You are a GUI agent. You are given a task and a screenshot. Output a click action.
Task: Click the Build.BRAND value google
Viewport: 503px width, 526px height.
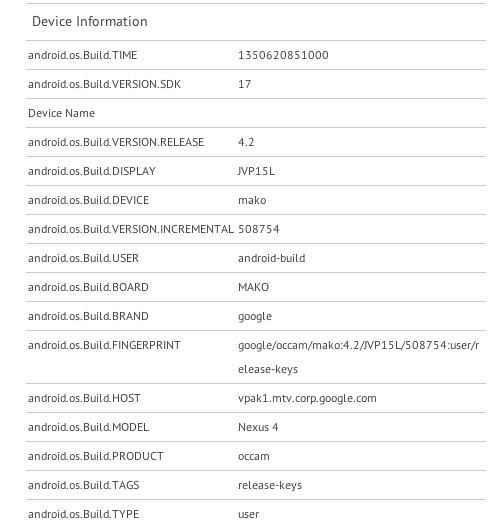pyautogui.click(x=255, y=316)
